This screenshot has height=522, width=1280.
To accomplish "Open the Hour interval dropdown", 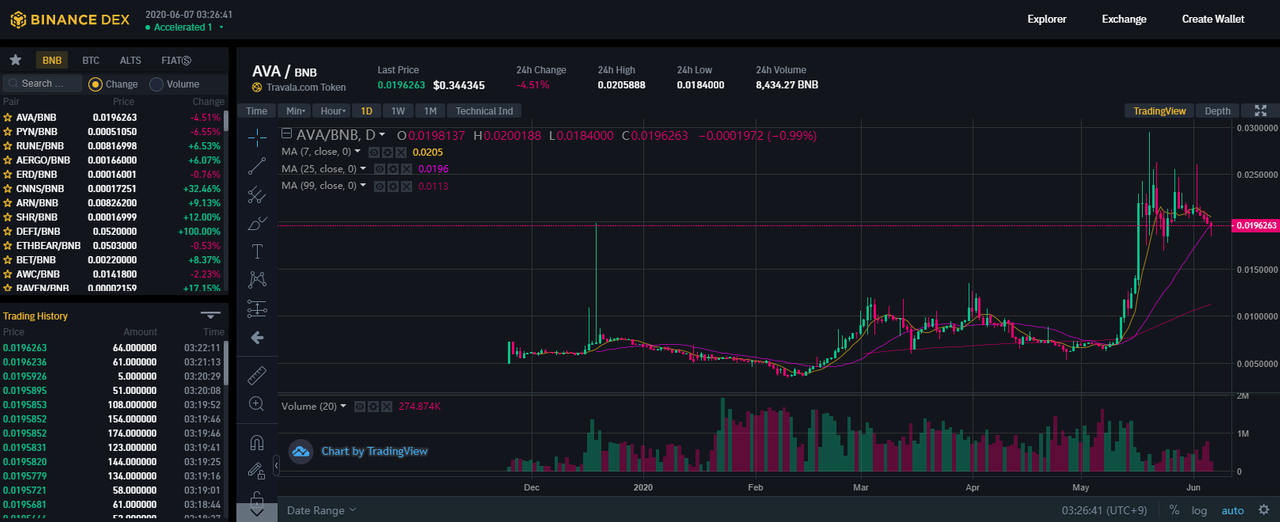I will 333,111.
